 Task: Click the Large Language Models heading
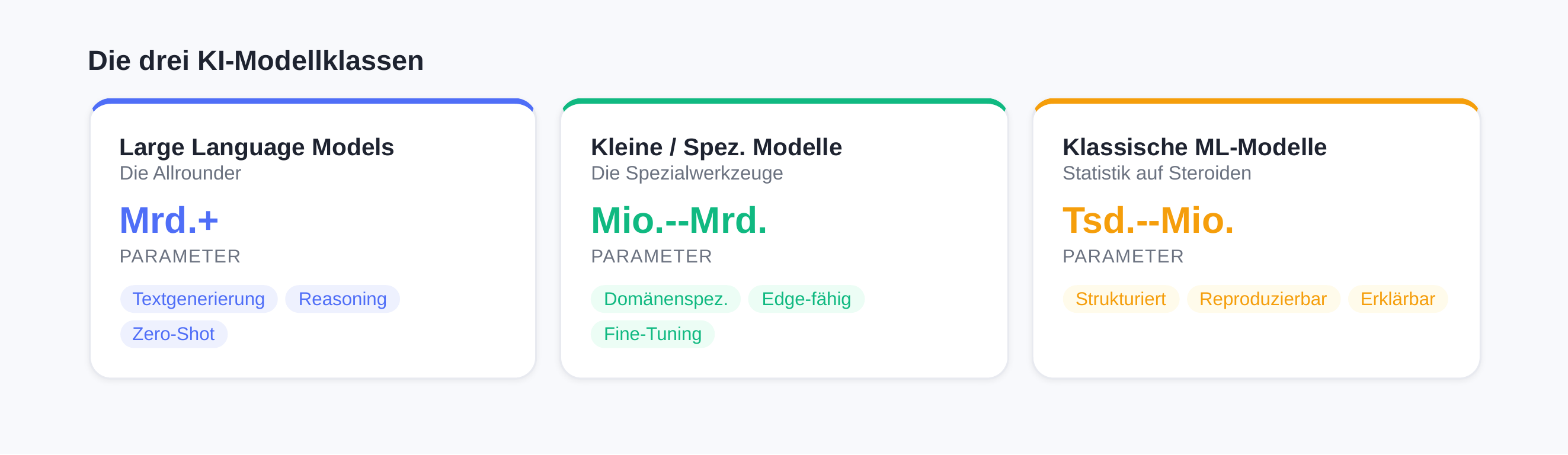click(x=256, y=147)
